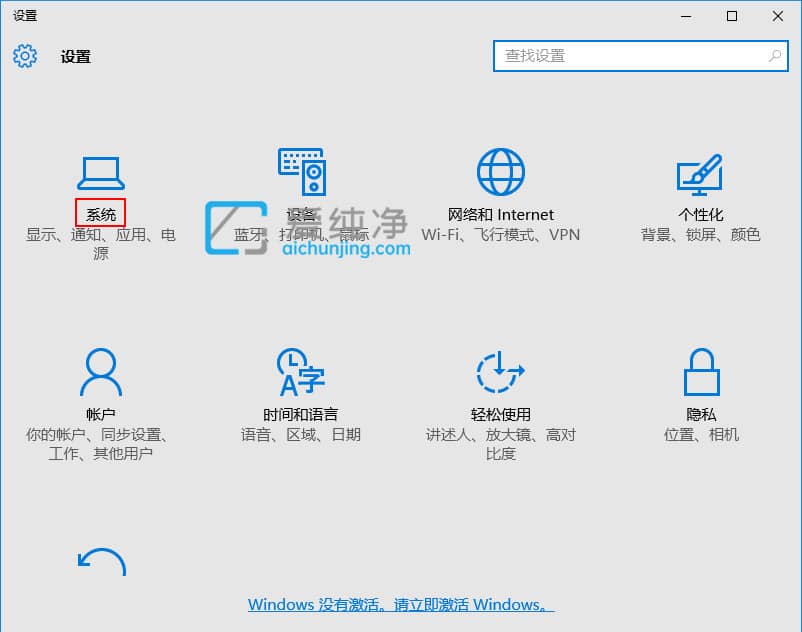Select the 轻松使用 label

click(501, 414)
